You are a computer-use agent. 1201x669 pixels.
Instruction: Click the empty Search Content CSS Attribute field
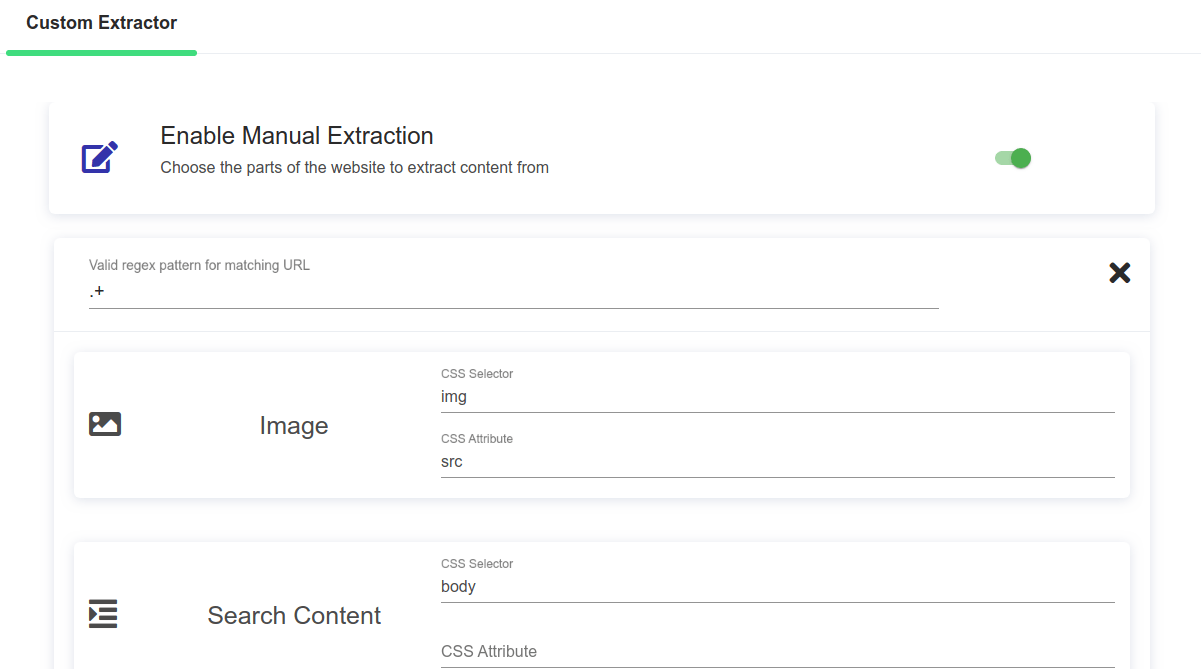[700, 660]
